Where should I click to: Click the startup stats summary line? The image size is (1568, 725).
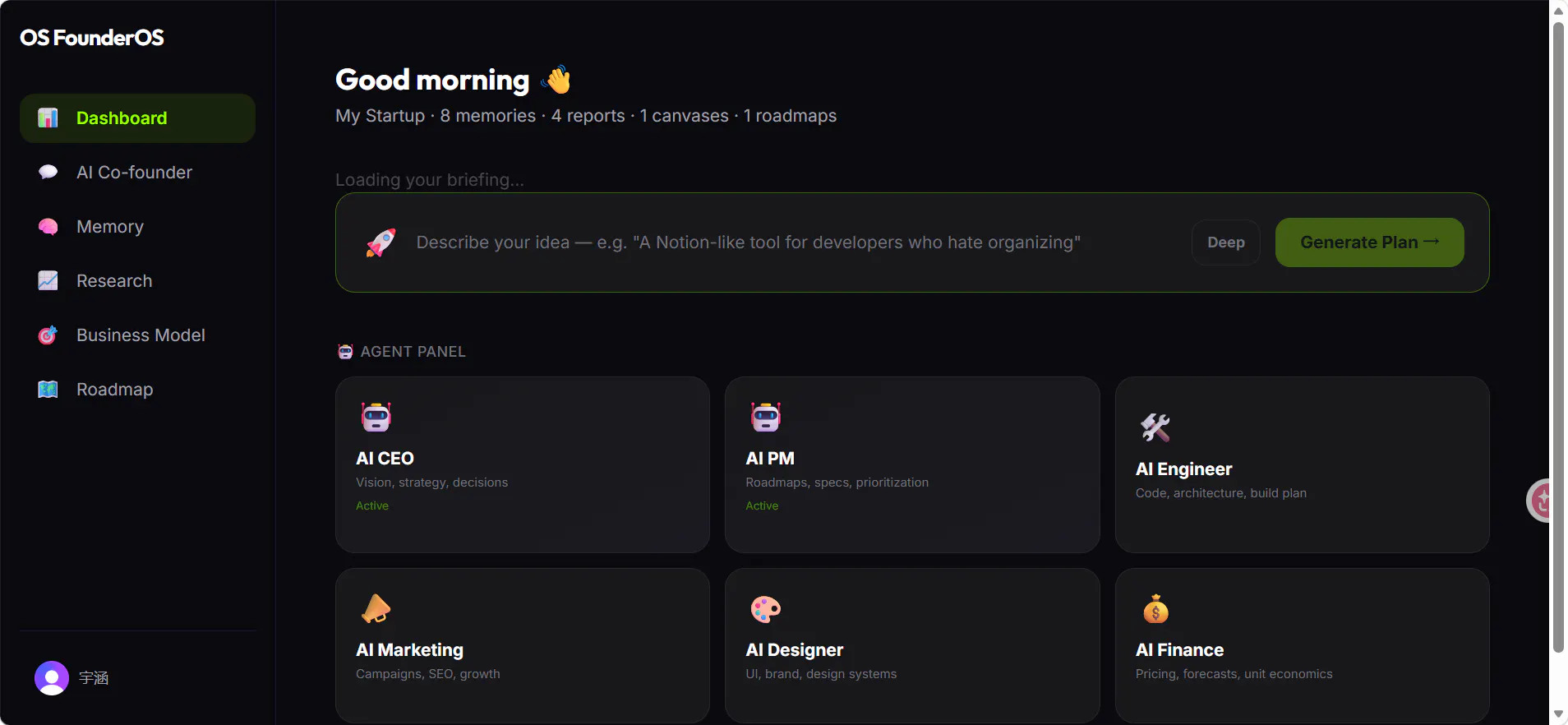586,116
